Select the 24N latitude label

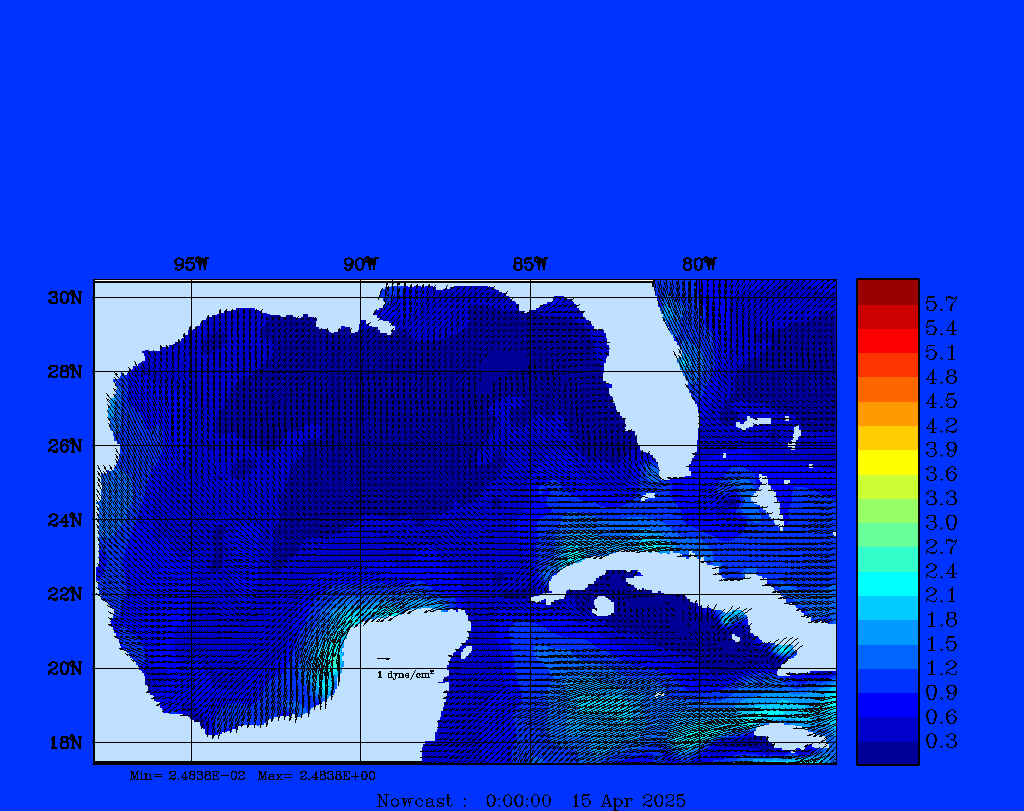click(x=64, y=520)
